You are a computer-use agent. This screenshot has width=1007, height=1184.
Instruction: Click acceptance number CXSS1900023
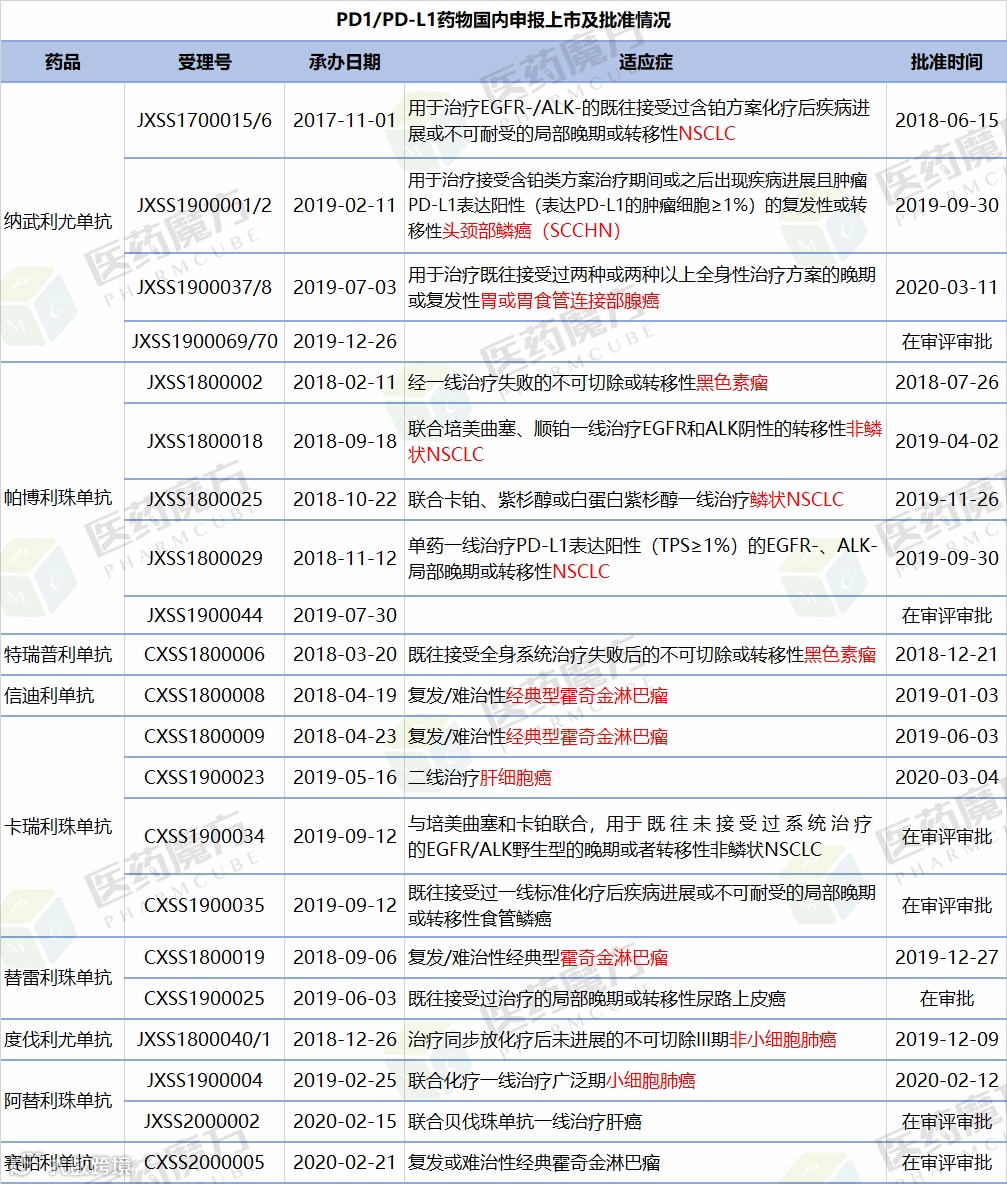pos(205,777)
